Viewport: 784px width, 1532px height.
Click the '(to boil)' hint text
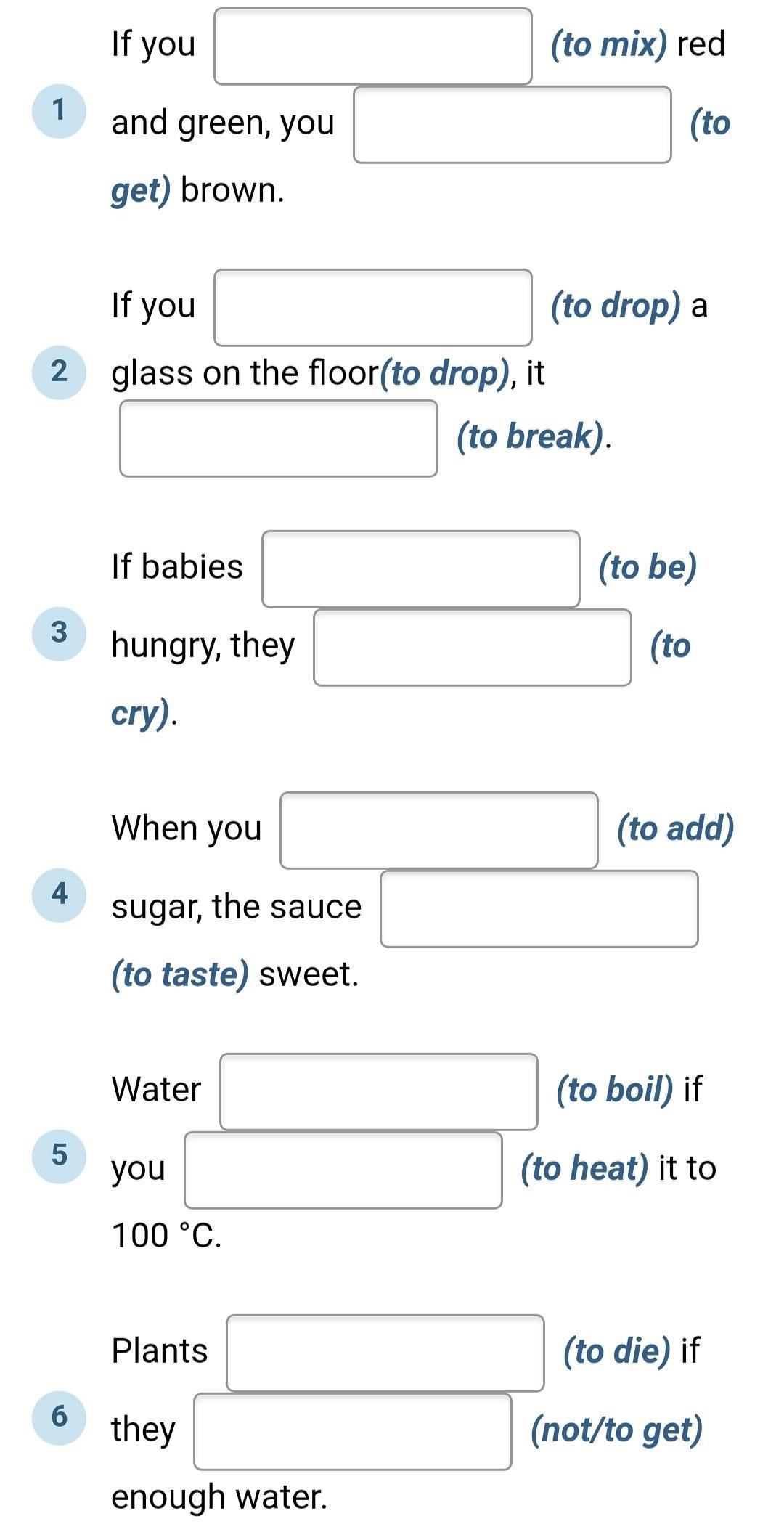point(615,1090)
